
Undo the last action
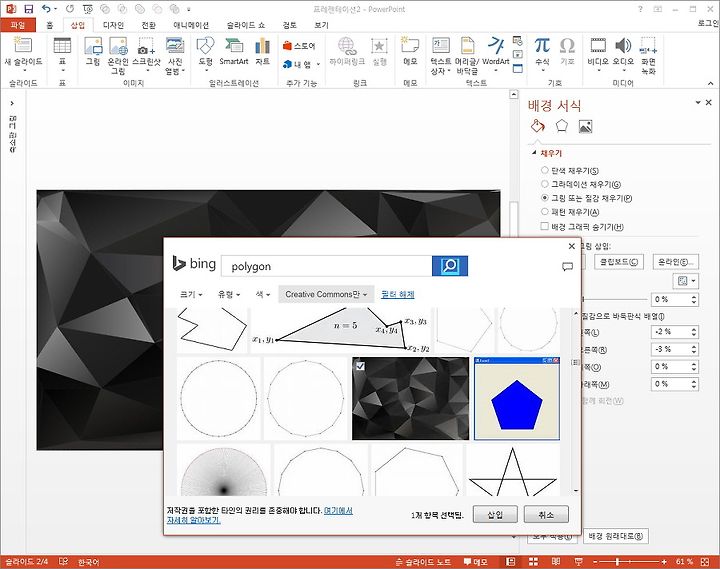coord(46,9)
